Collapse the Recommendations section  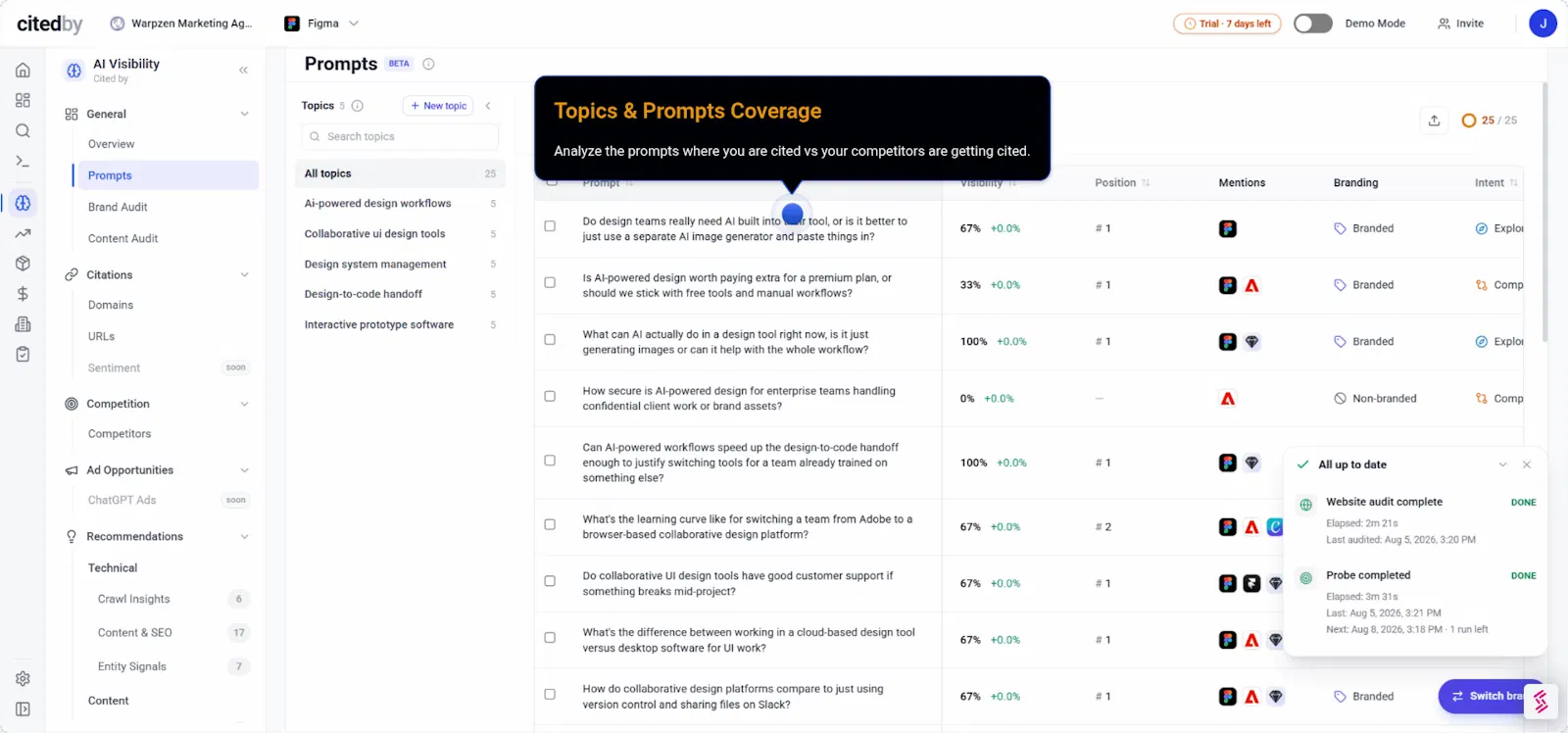click(244, 537)
